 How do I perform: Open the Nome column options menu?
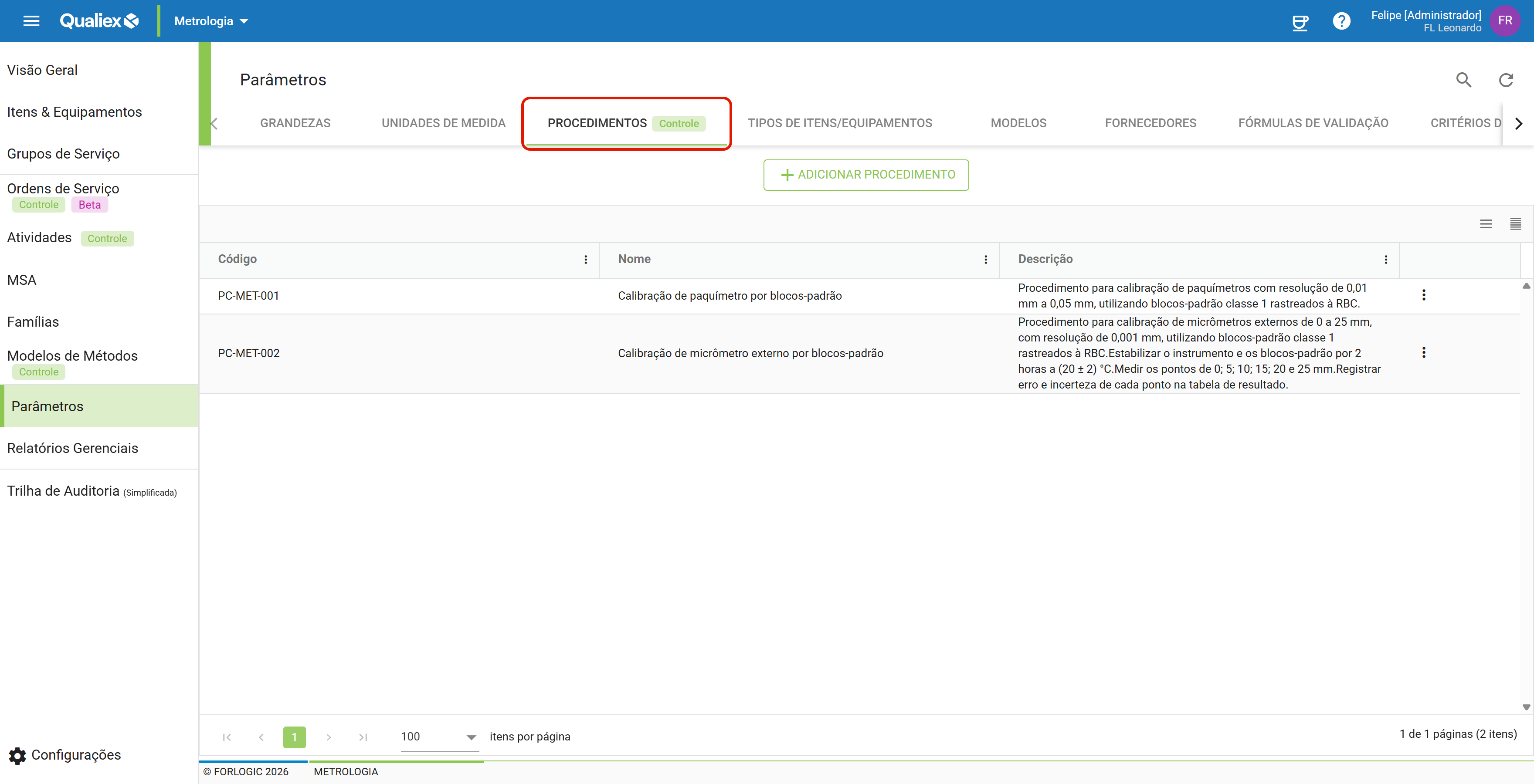[x=985, y=260]
